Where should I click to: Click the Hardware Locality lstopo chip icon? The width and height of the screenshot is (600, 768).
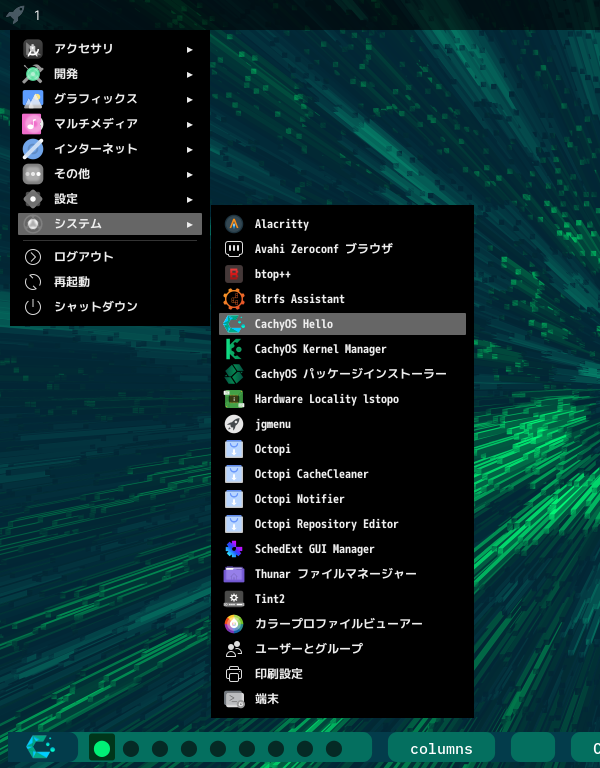coord(234,399)
